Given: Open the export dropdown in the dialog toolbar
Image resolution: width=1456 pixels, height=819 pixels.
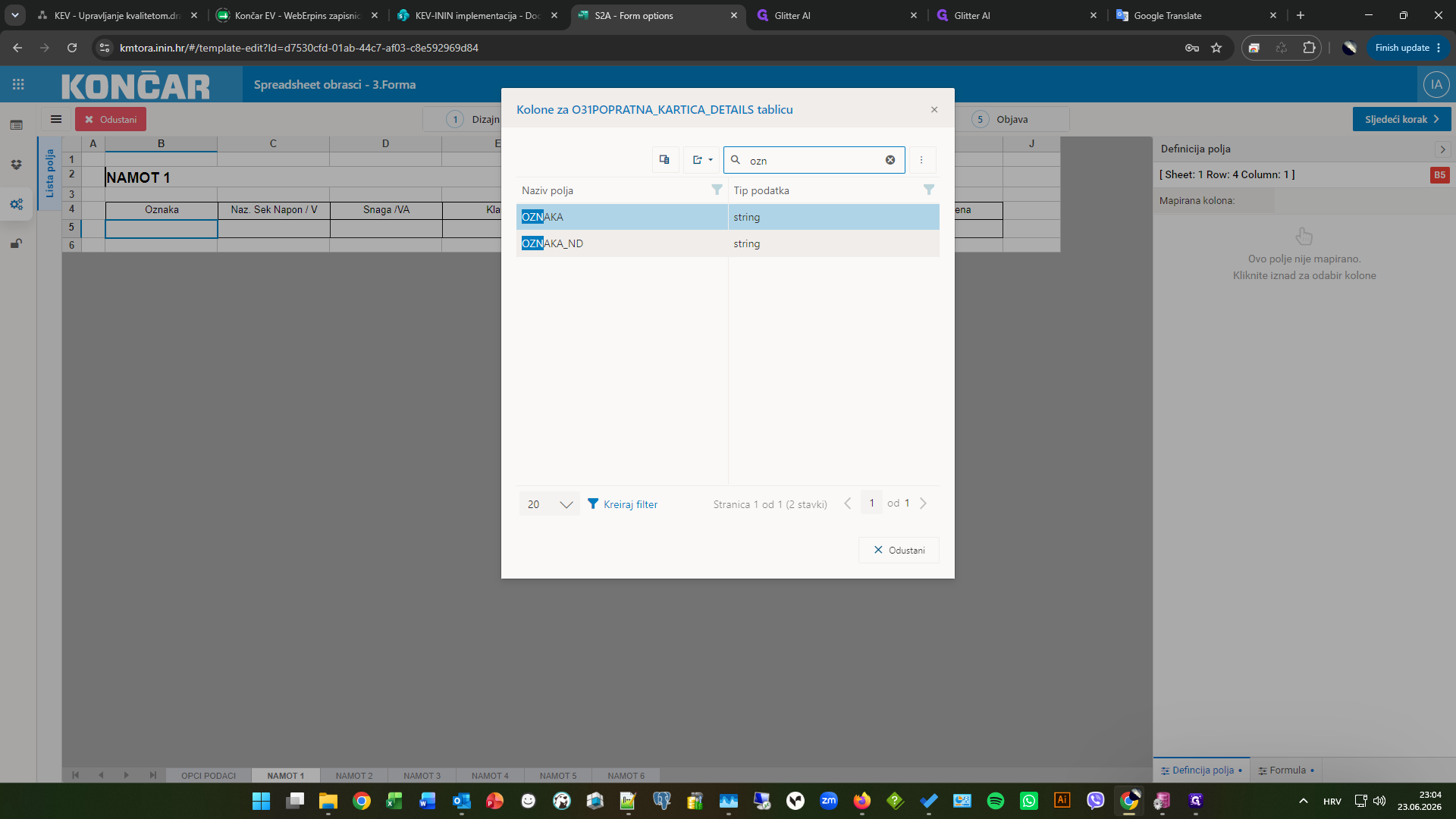Looking at the screenshot, I should tap(702, 160).
